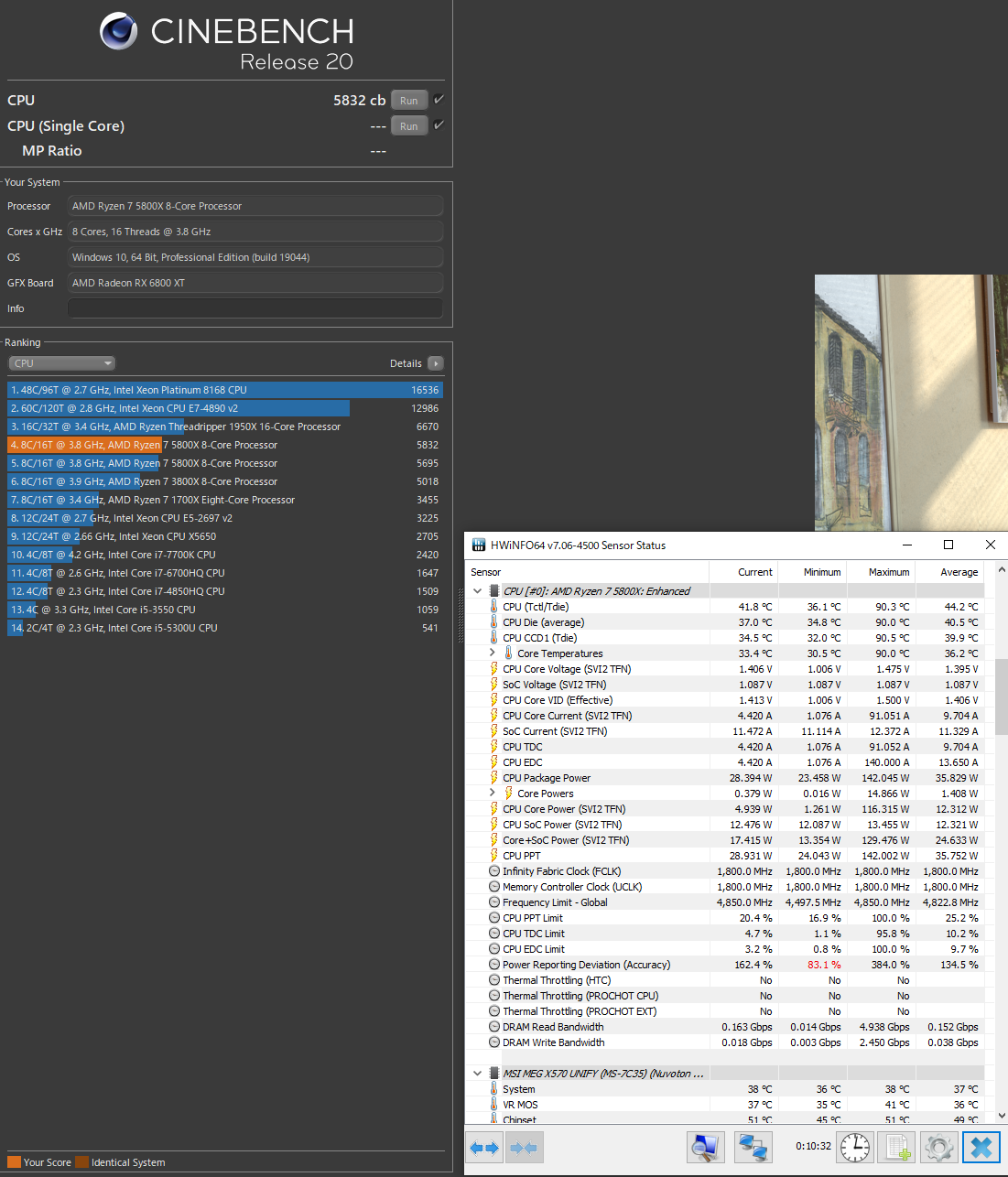Click the log file with plus icon
Image resolution: width=1008 pixels, height=1177 pixels.
896,1147
